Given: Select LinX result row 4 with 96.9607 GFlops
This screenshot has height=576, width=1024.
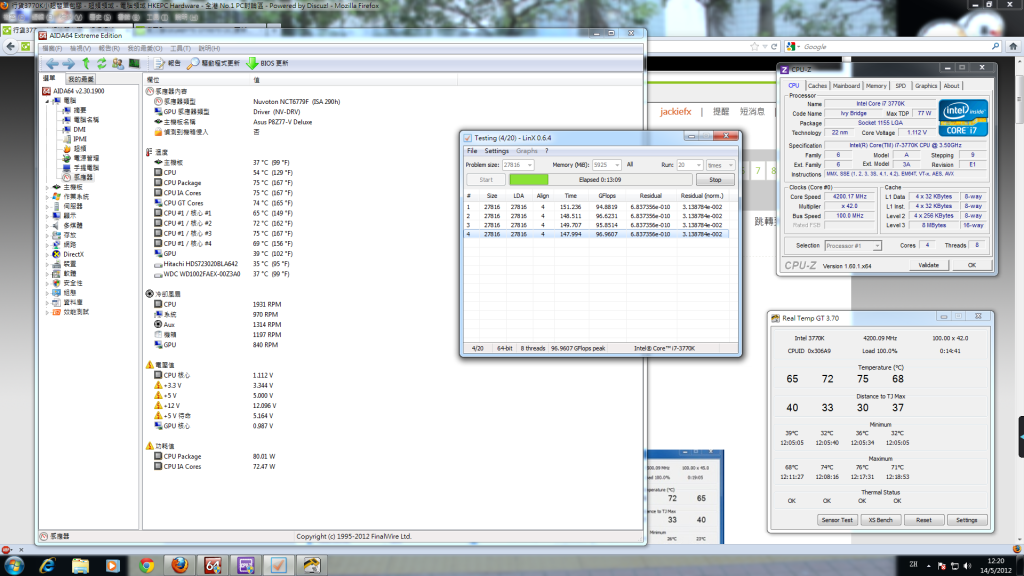Looking at the screenshot, I should pos(596,234).
